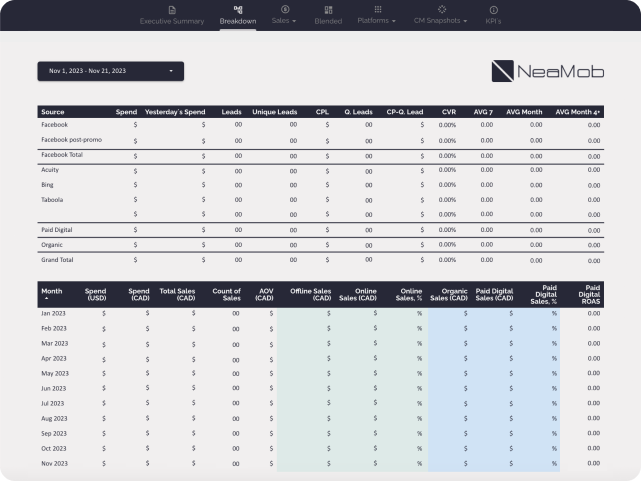The height and width of the screenshot is (481, 641).
Task: Click the Blended tab icon
Action: pyautogui.click(x=329, y=9)
